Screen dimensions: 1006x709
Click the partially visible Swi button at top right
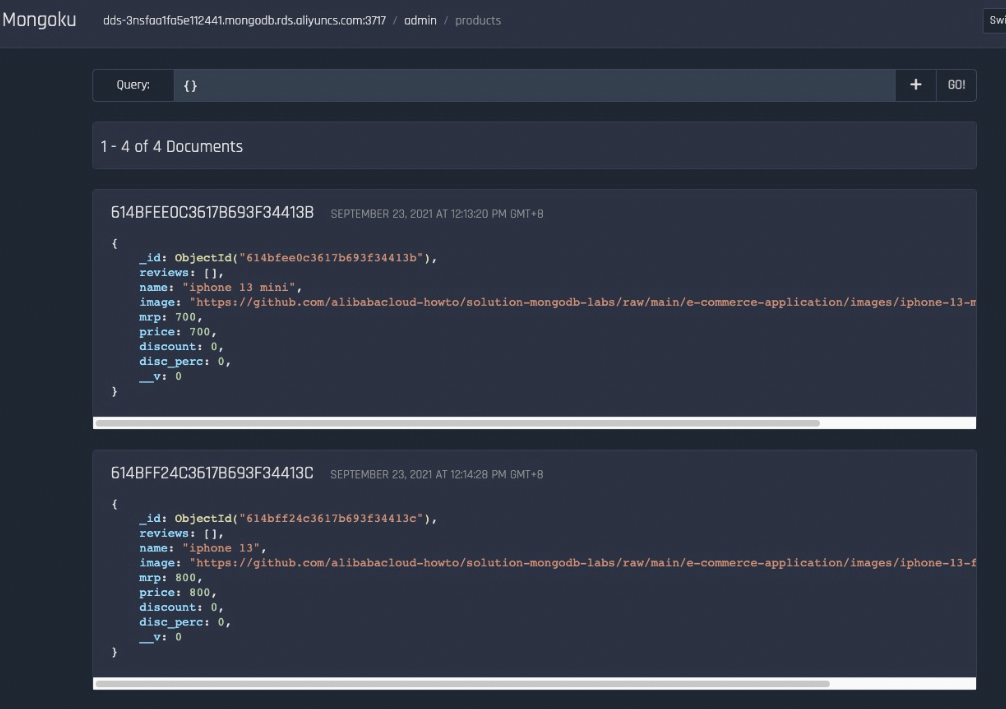pyautogui.click(x=995, y=21)
